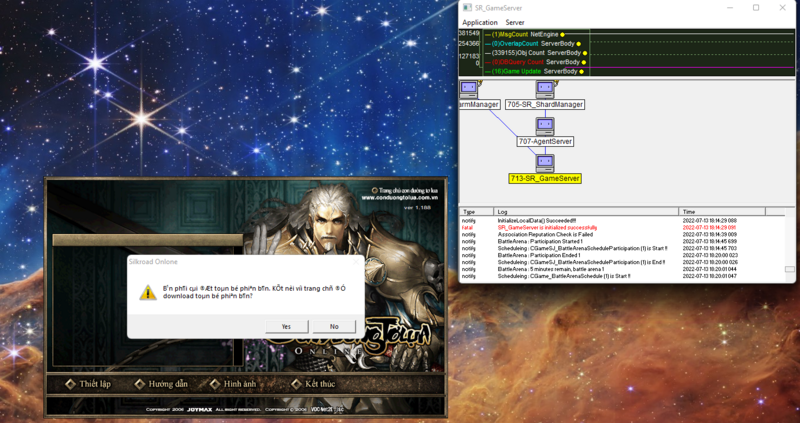Screen dimensions: 800x423
Task: Select the FarmManager node label
Action: coord(479,104)
